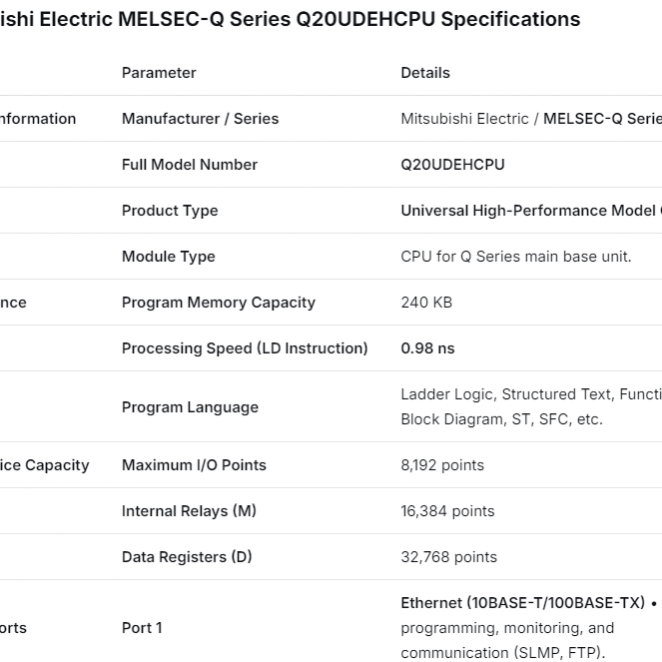
Task: Click the Data Registers (D) label
Action: point(186,557)
